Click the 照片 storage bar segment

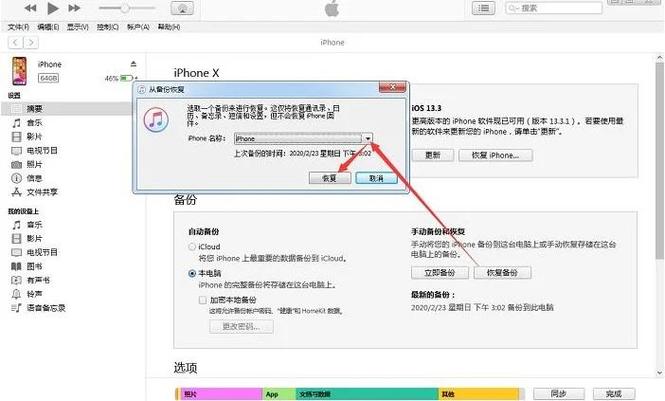pyautogui.click(x=221, y=394)
